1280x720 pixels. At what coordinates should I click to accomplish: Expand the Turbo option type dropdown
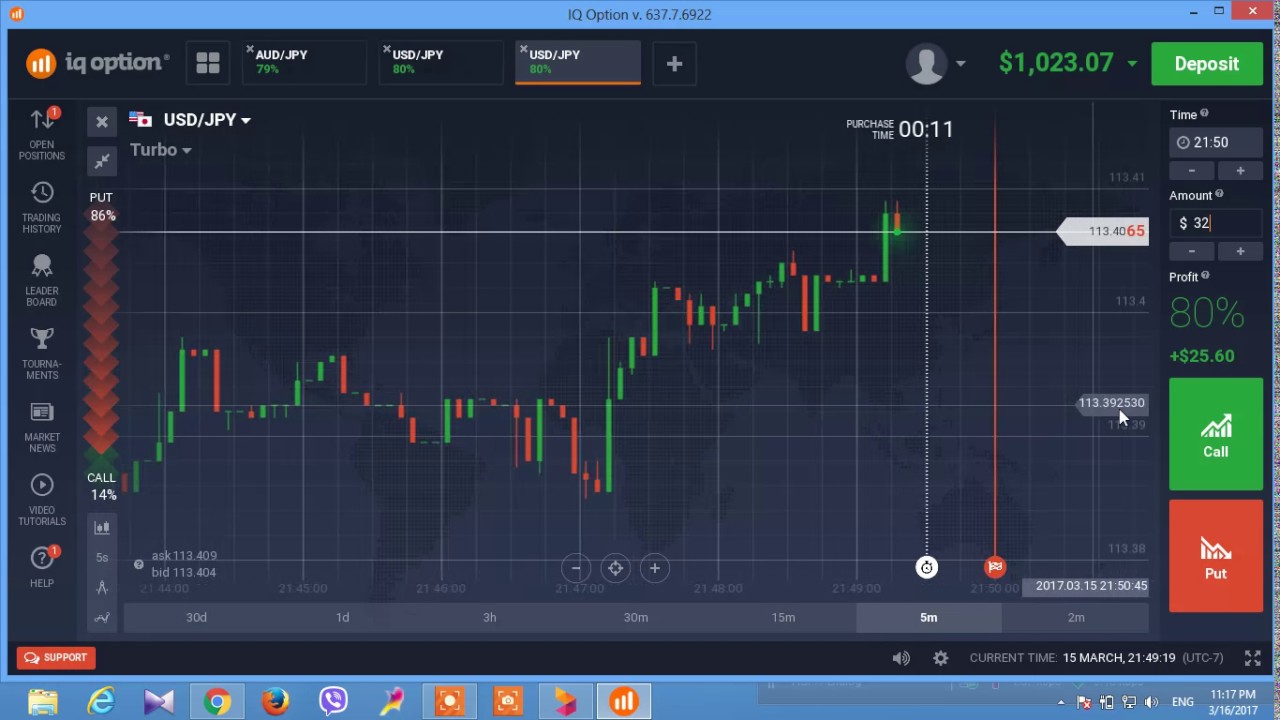coord(160,150)
